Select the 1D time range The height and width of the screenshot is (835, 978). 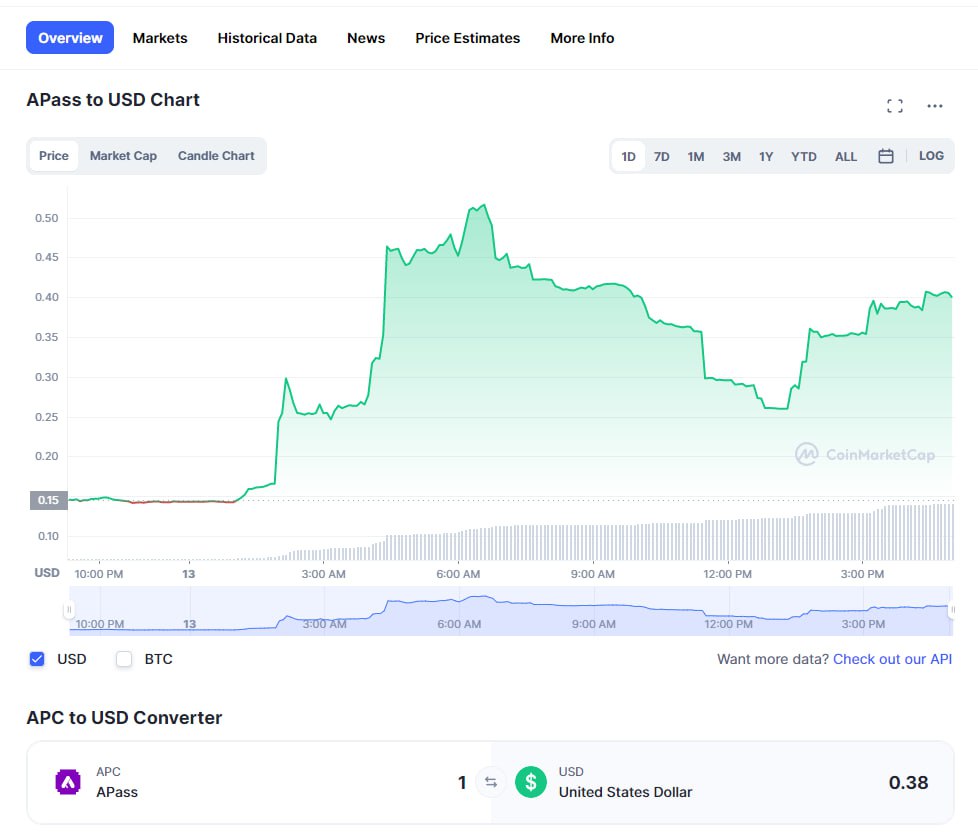click(x=628, y=157)
